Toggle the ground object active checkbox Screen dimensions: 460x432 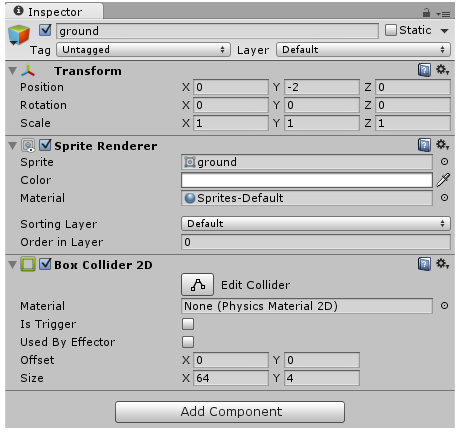click(x=45, y=30)
